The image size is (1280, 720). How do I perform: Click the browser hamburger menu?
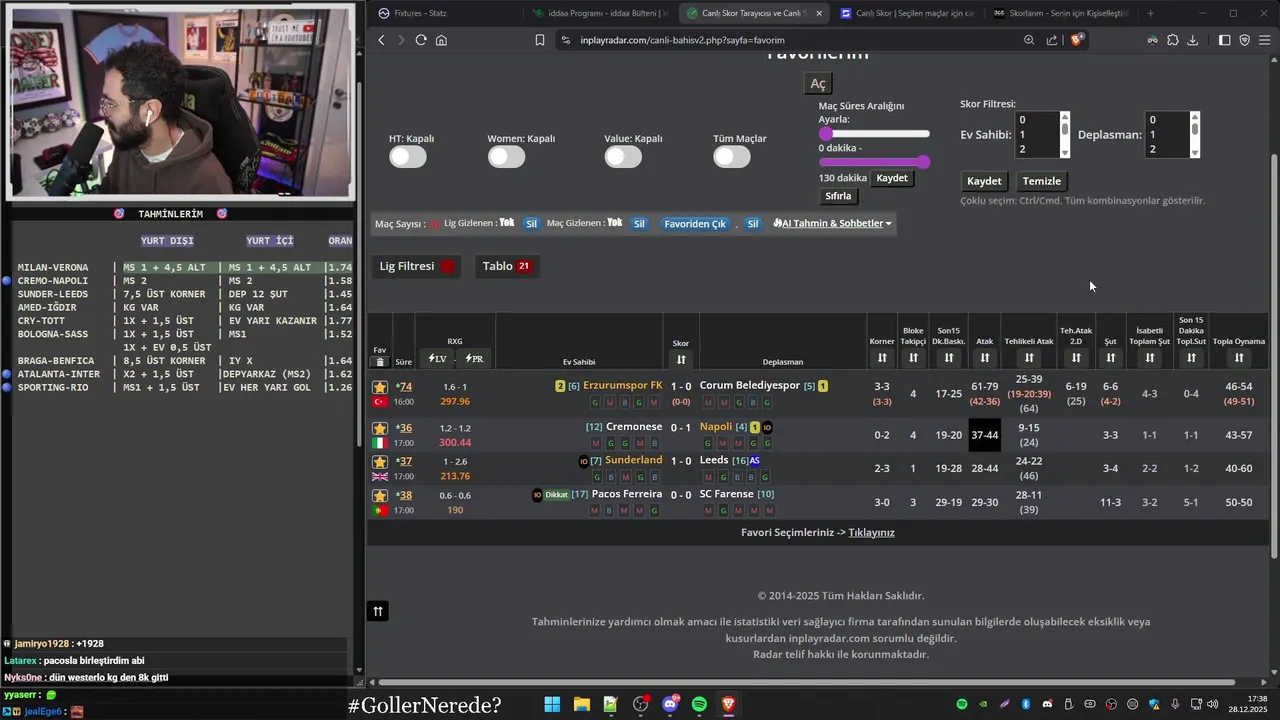coord(1265,40)
